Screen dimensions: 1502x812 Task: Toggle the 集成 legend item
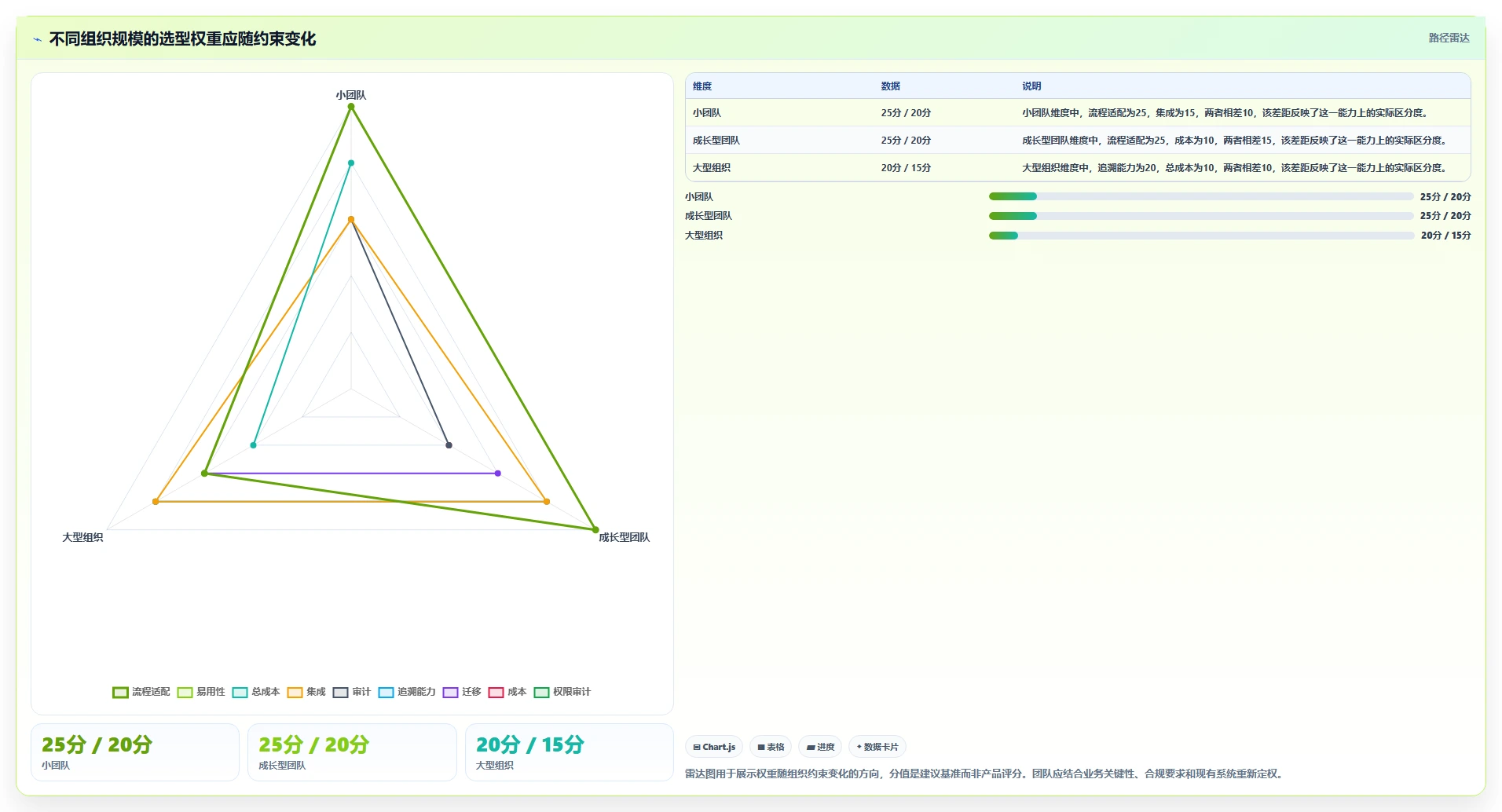[306, 692]
